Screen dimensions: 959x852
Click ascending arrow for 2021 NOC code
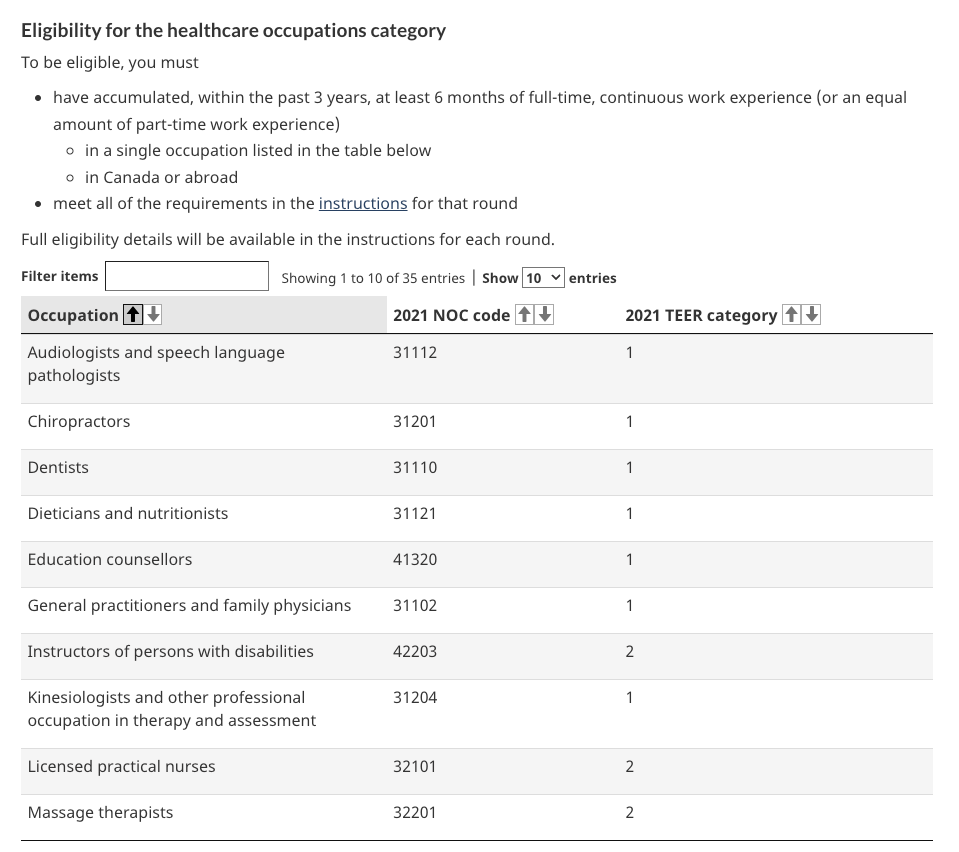[x=524, y=315]
